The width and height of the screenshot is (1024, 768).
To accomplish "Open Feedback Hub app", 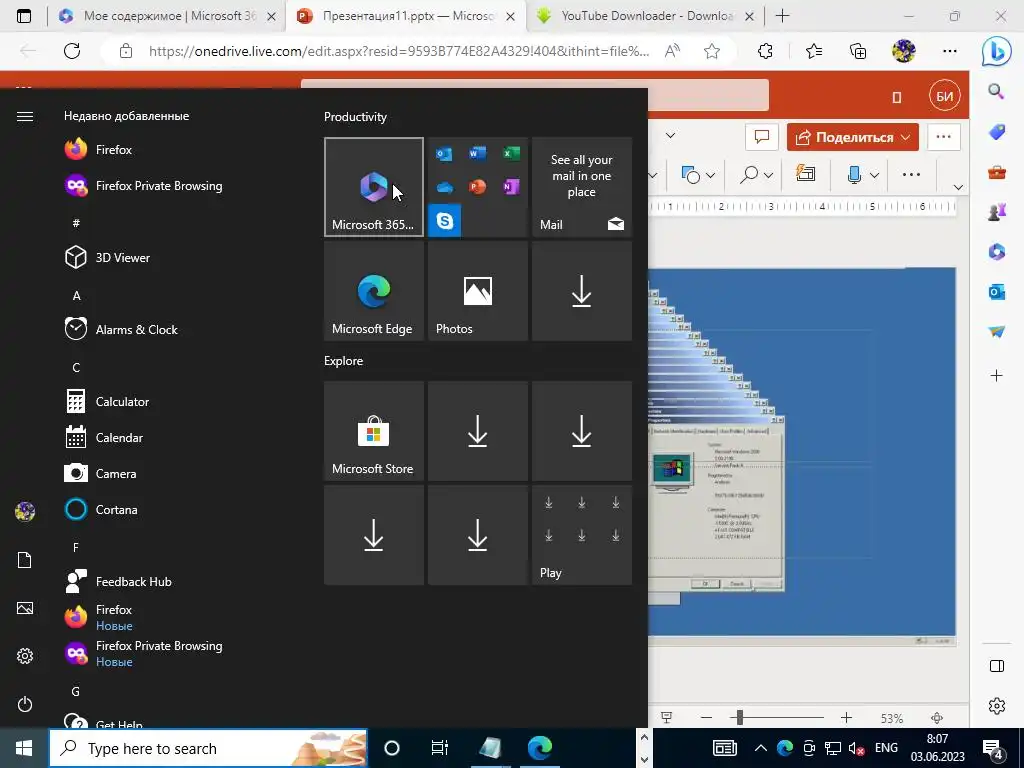I will 119,581.
